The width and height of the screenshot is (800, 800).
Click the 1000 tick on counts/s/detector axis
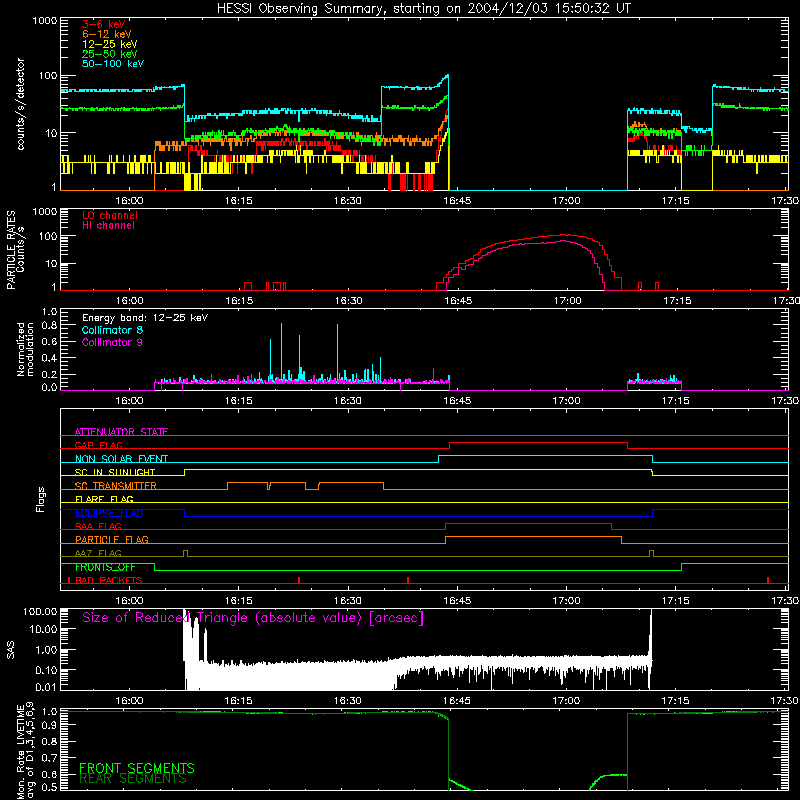click(x=44, y=21)
